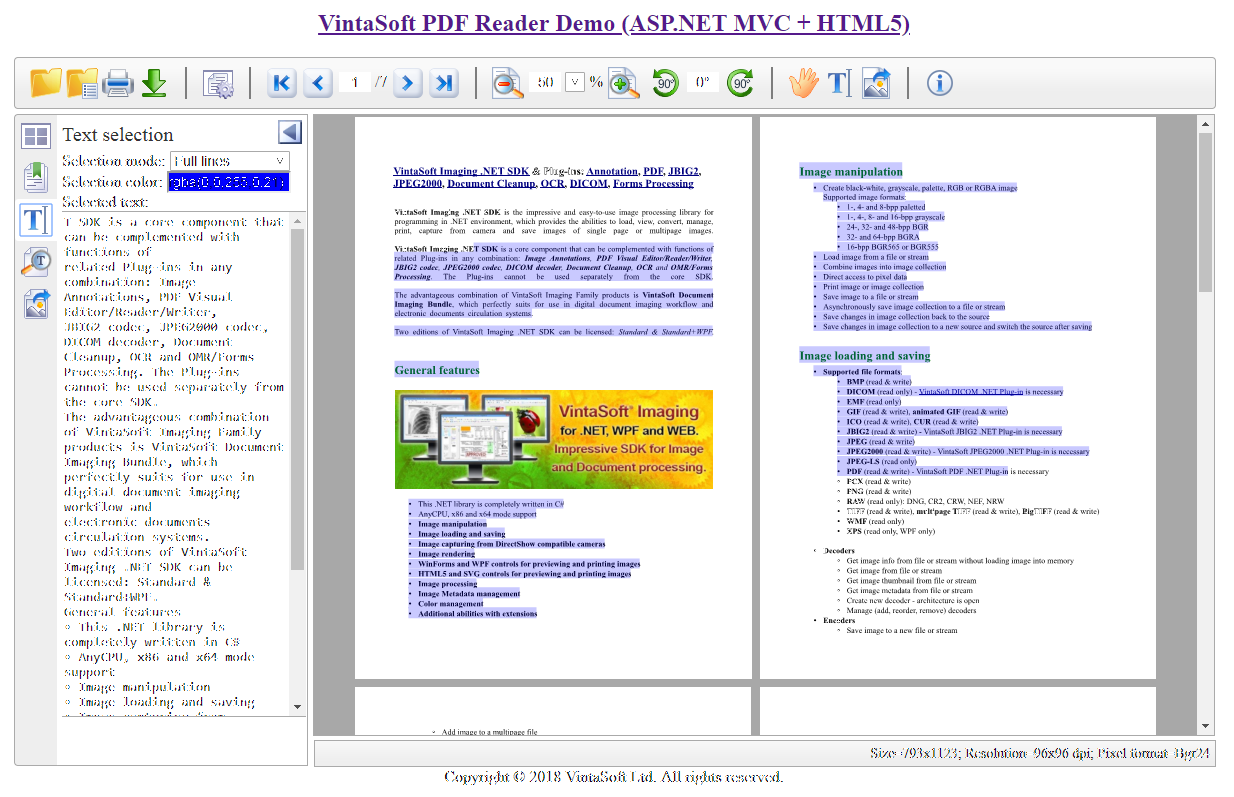Open the image extraction side panel tab
Image resolution: width=1234 pixels, height=797 pixels.
pos(36,303)
